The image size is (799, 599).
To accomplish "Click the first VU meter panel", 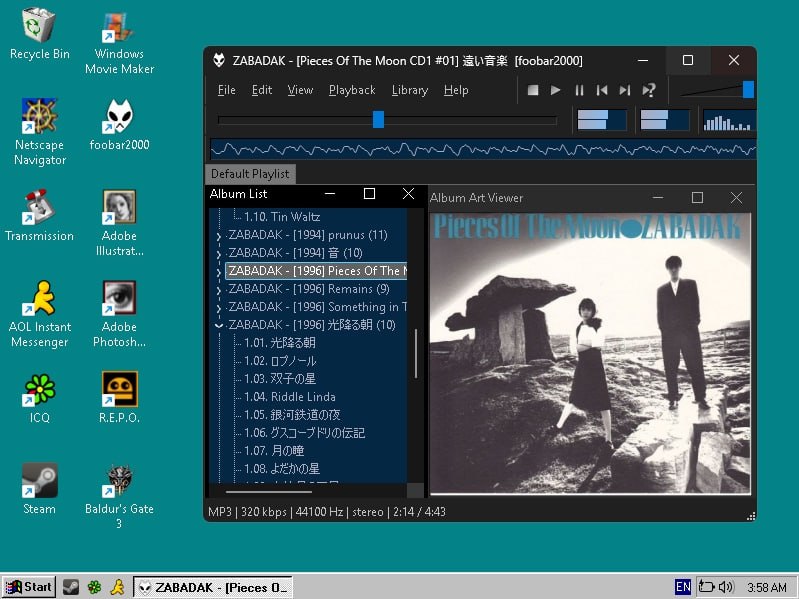I will [x=602, y=121].
